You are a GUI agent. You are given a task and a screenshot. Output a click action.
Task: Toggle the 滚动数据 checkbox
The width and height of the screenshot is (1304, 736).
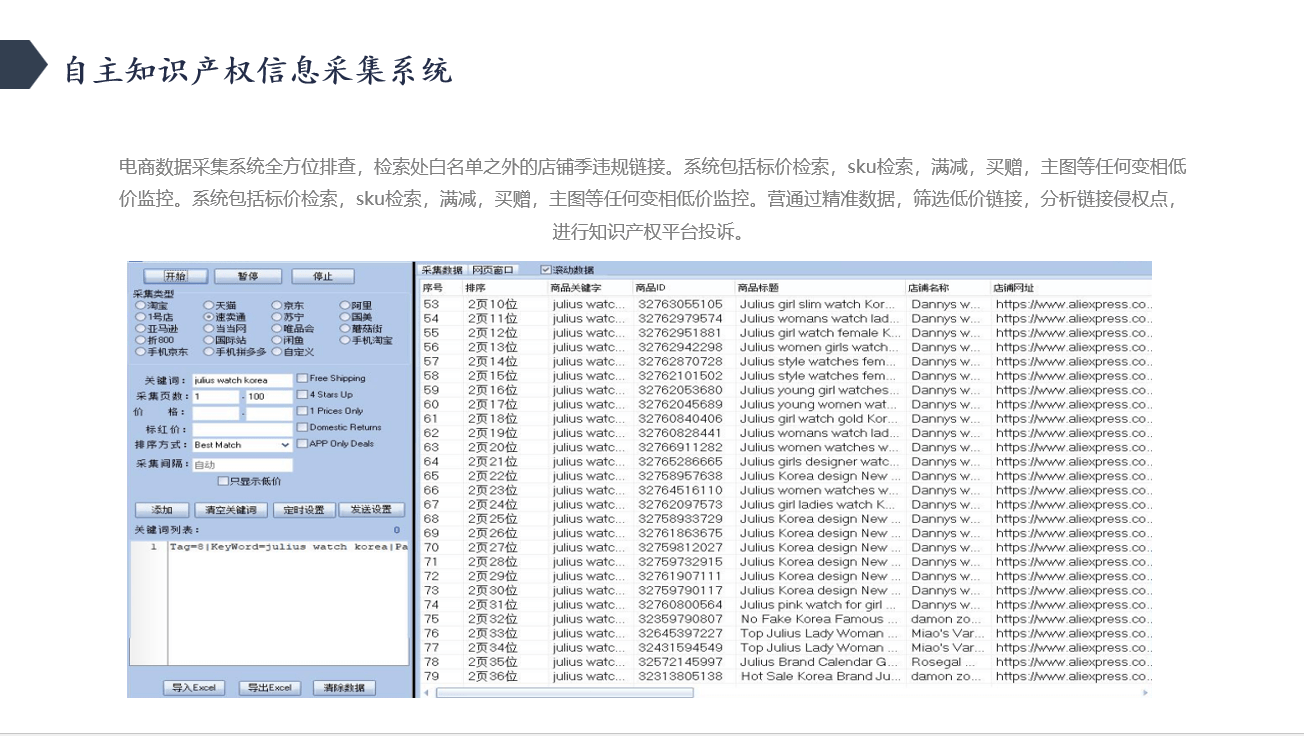click(x=546, y=270)
